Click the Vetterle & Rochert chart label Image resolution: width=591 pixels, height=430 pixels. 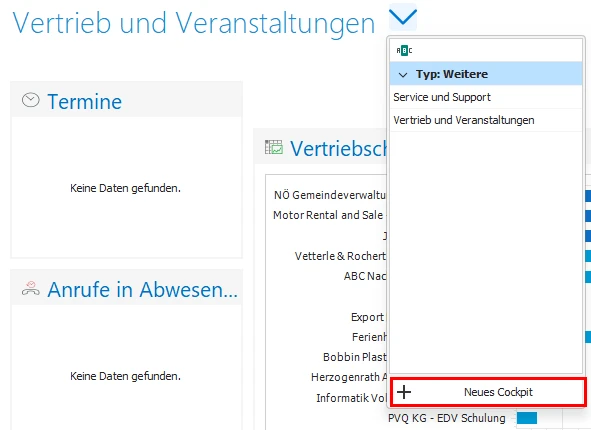pos(340,256)
